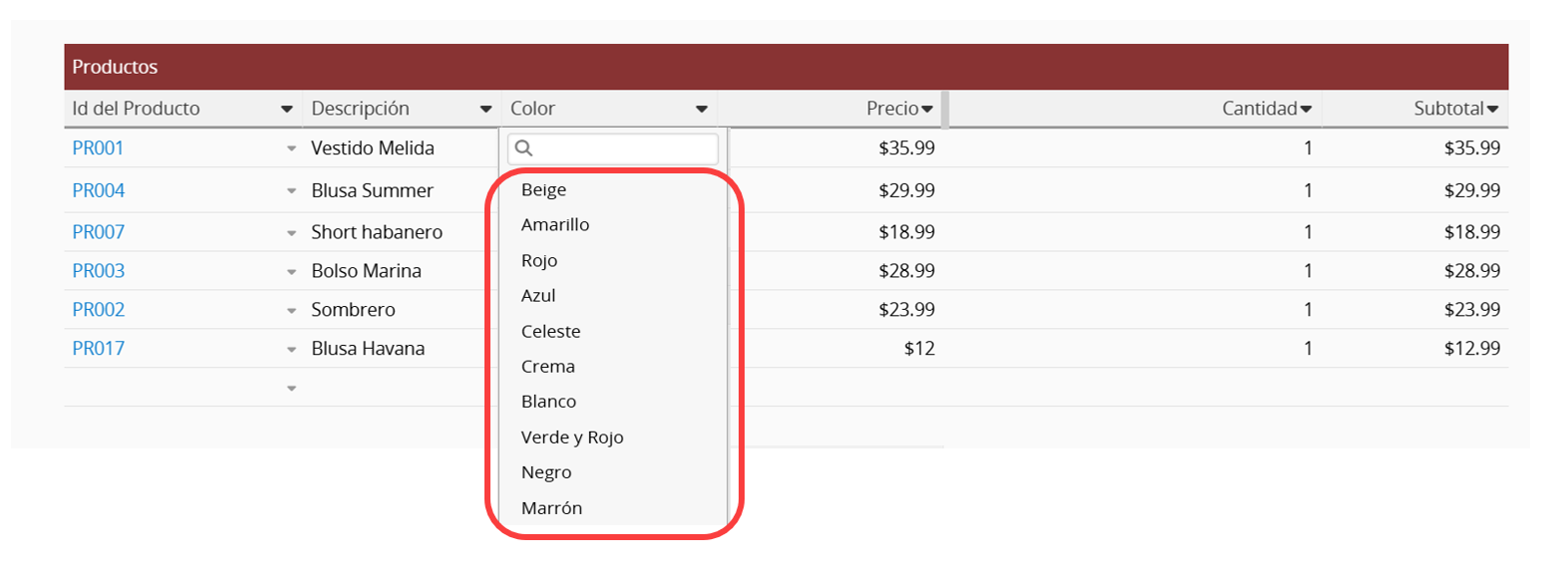The image size is (1568, 579).
Task: Open product link PR001
Action: 98,148
